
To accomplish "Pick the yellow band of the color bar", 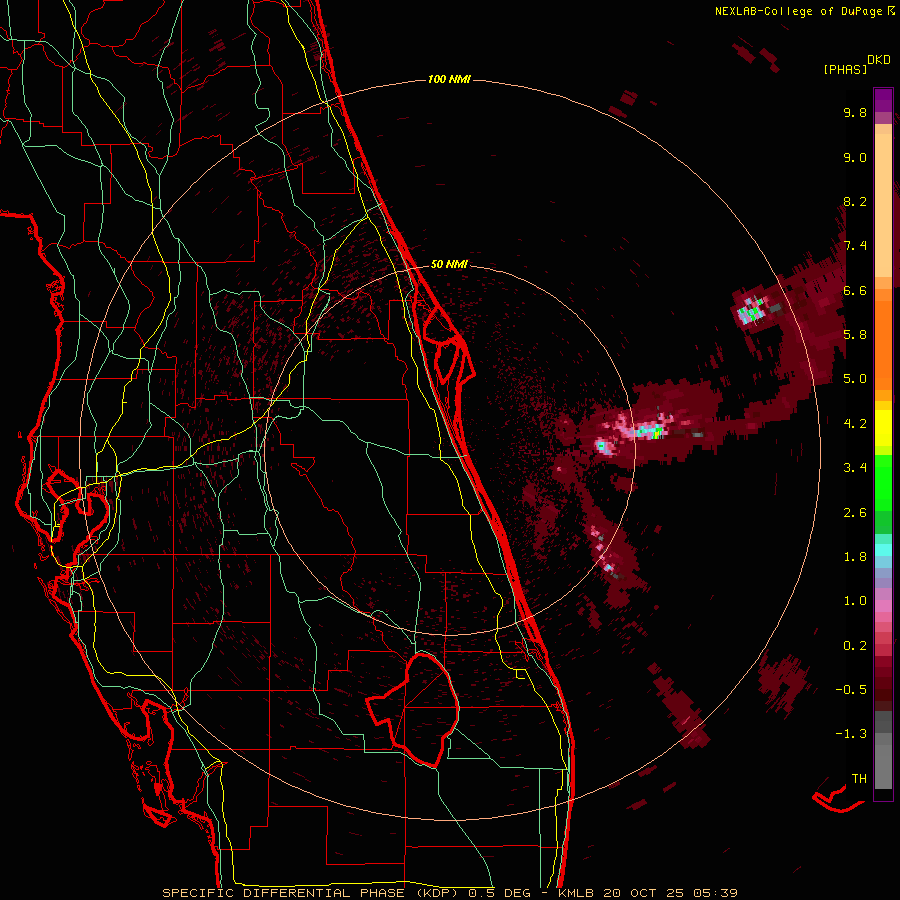I will [883, 428].
